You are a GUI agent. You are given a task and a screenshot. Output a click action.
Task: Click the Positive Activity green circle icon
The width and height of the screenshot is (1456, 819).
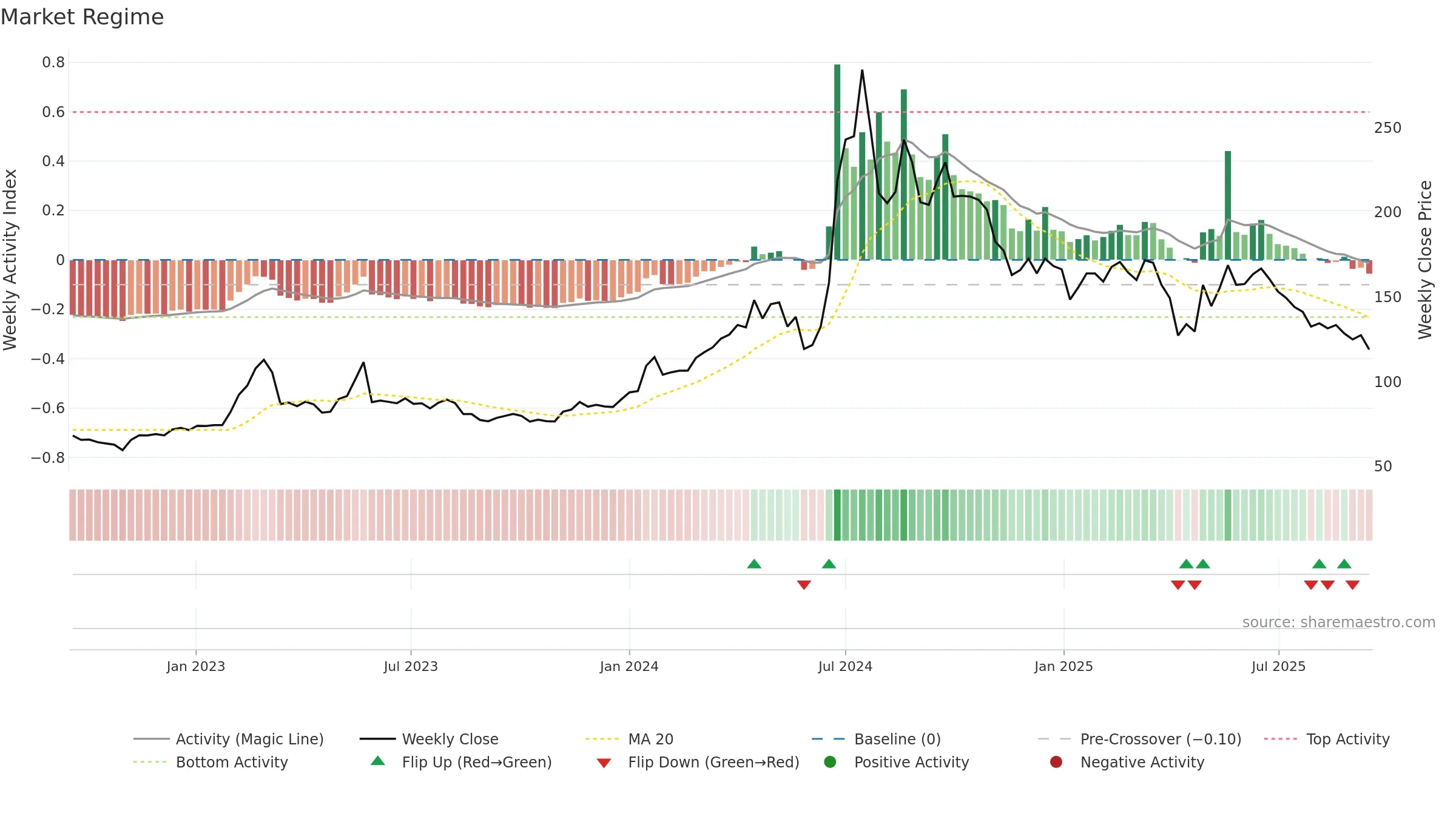(x=831, y=762)
